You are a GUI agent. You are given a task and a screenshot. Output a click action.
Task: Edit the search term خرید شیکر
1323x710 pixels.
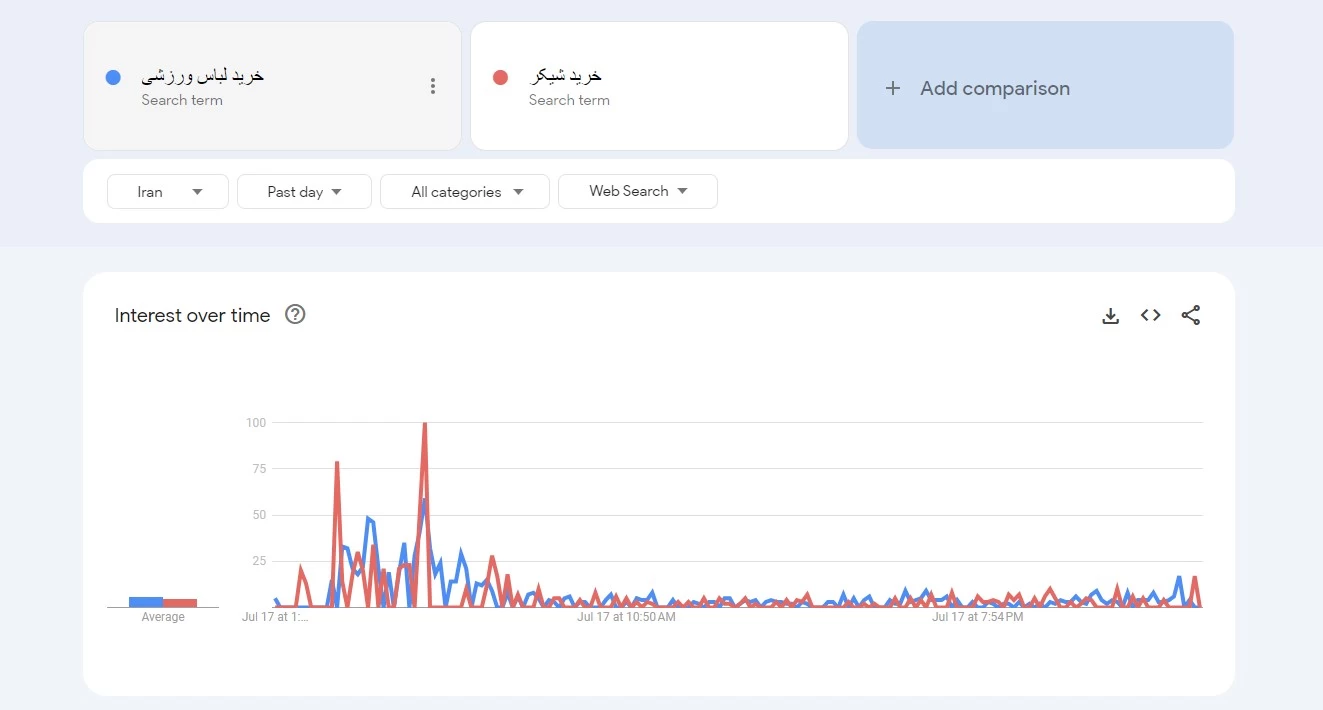click(566, 76)
